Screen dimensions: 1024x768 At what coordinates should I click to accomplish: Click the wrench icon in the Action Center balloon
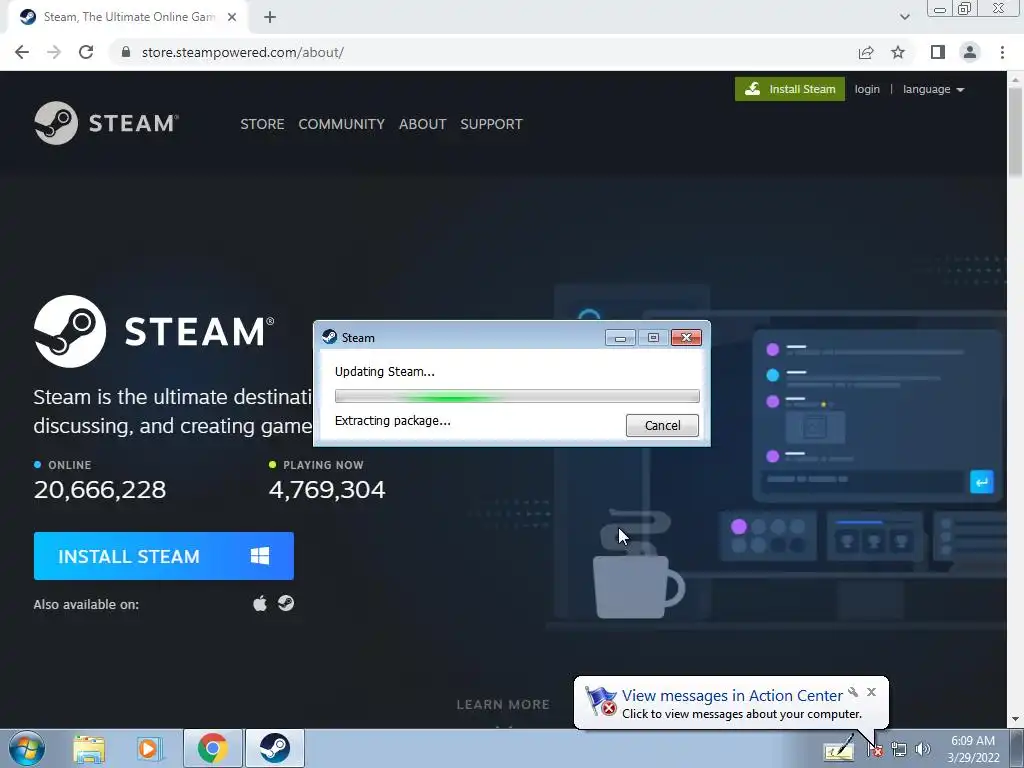click(x=853, y=692)
